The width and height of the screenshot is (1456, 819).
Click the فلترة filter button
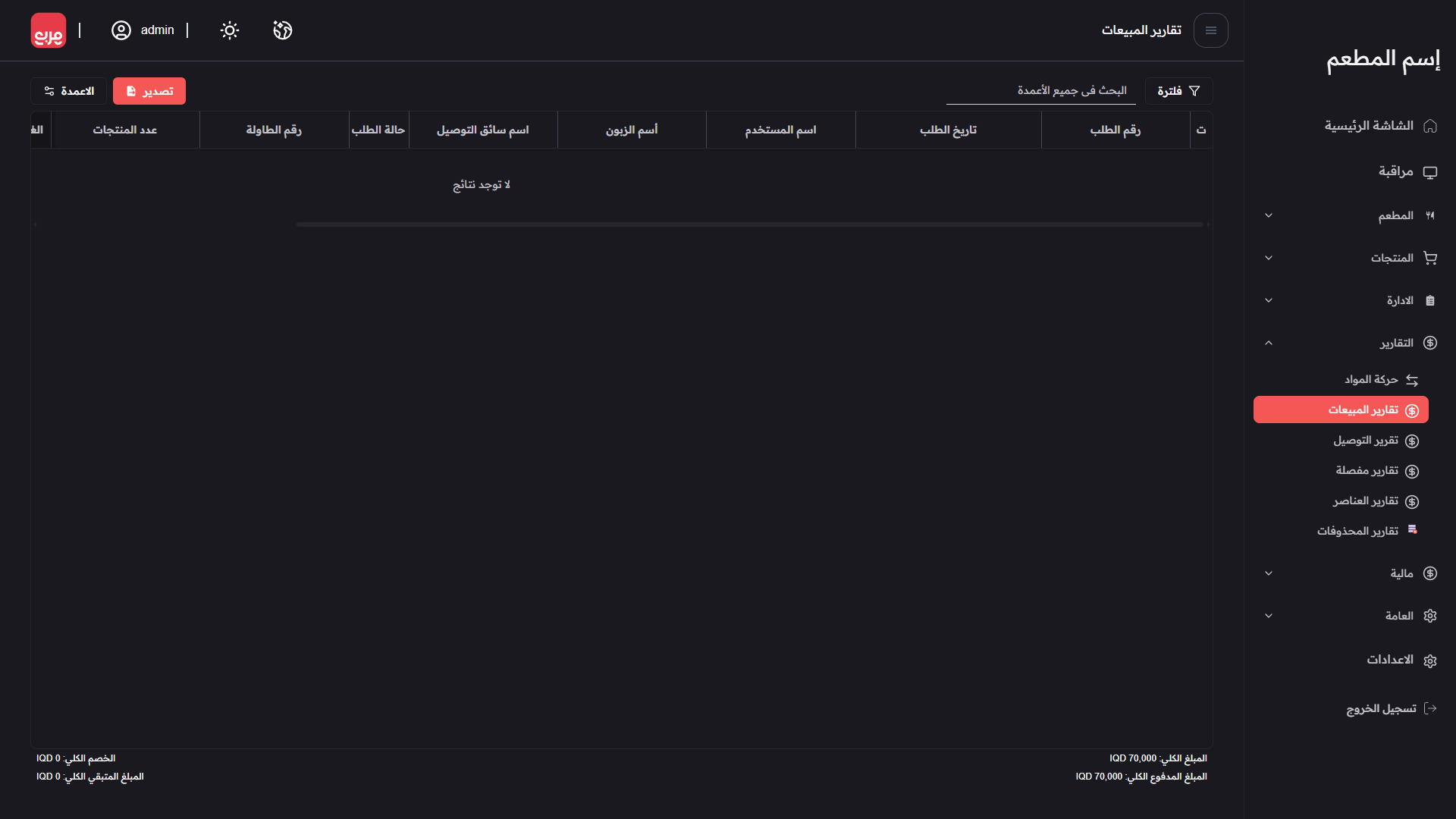click(x=1178, y=91)
